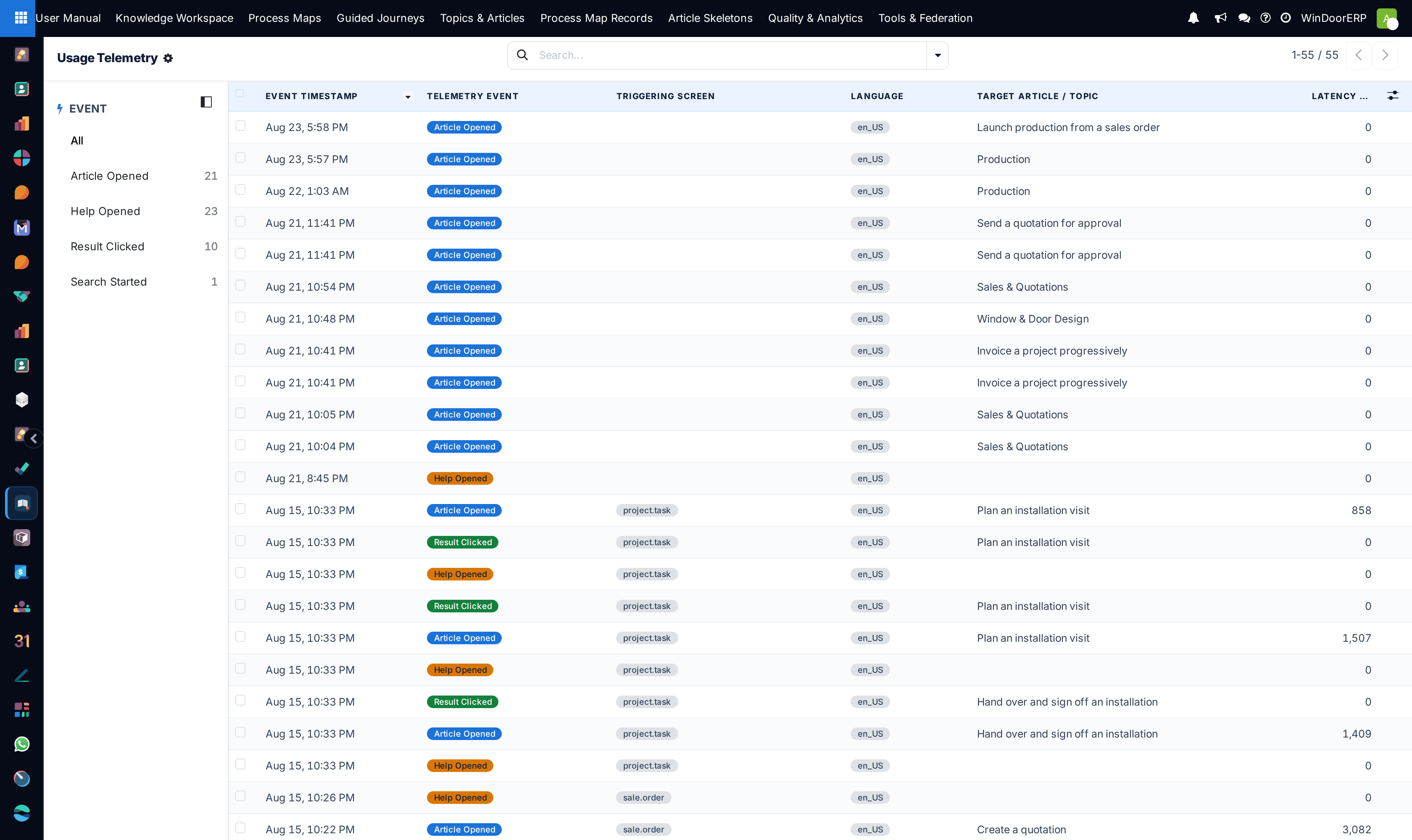The image size is (1412, 840).
Task: Open 'Launch production from a sales order' record
Action: pos(1068,127)
